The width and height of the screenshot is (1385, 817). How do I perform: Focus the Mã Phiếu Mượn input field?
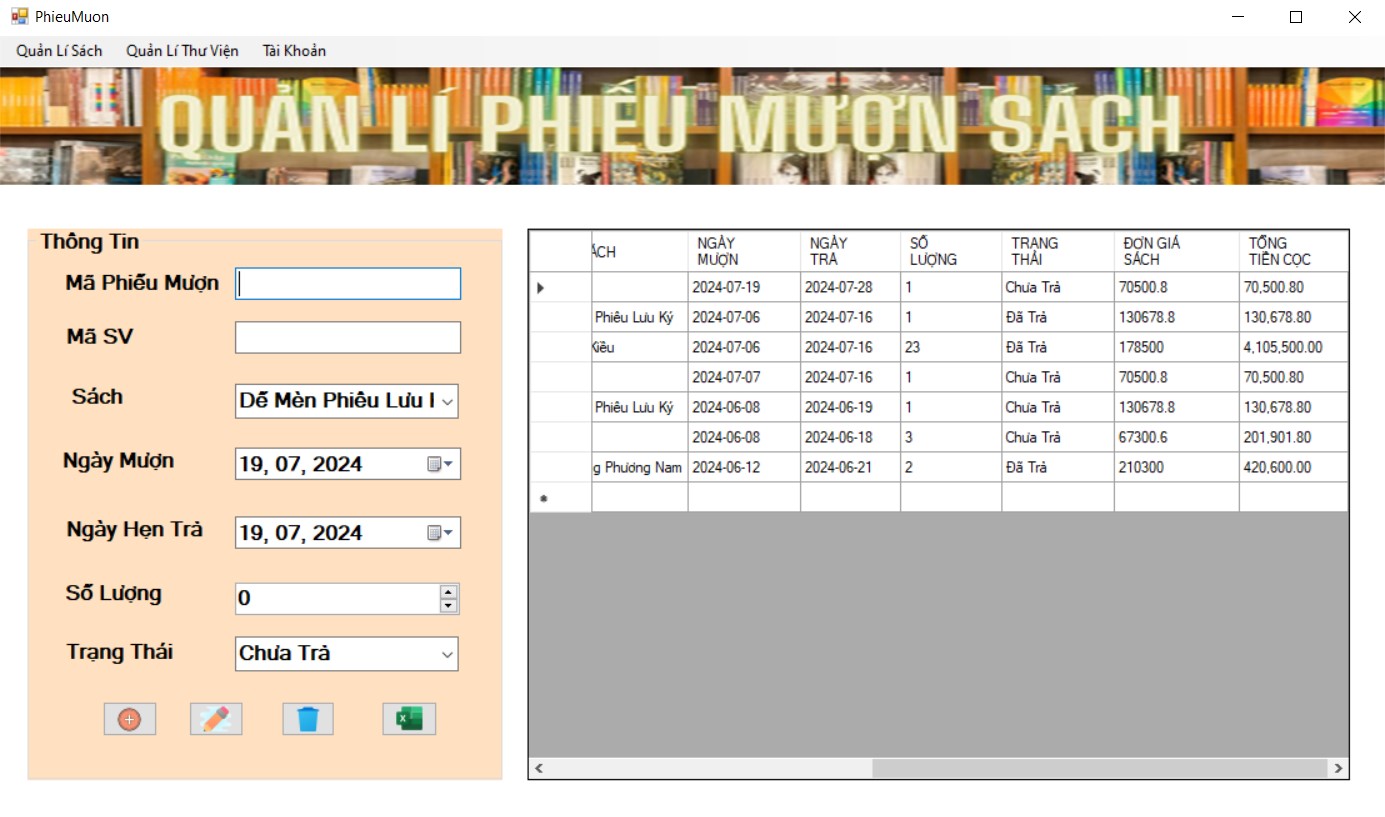pos(348,284)
